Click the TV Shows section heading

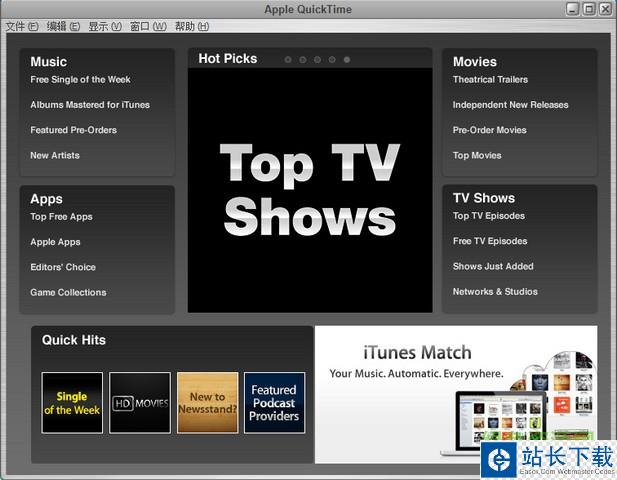tap(484, 198)
